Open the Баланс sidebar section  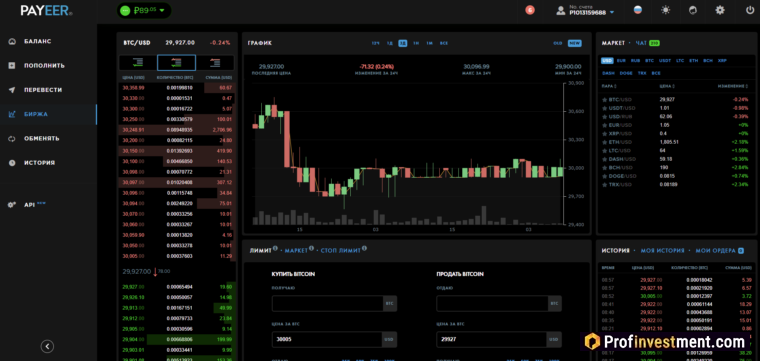pos(37,42)
